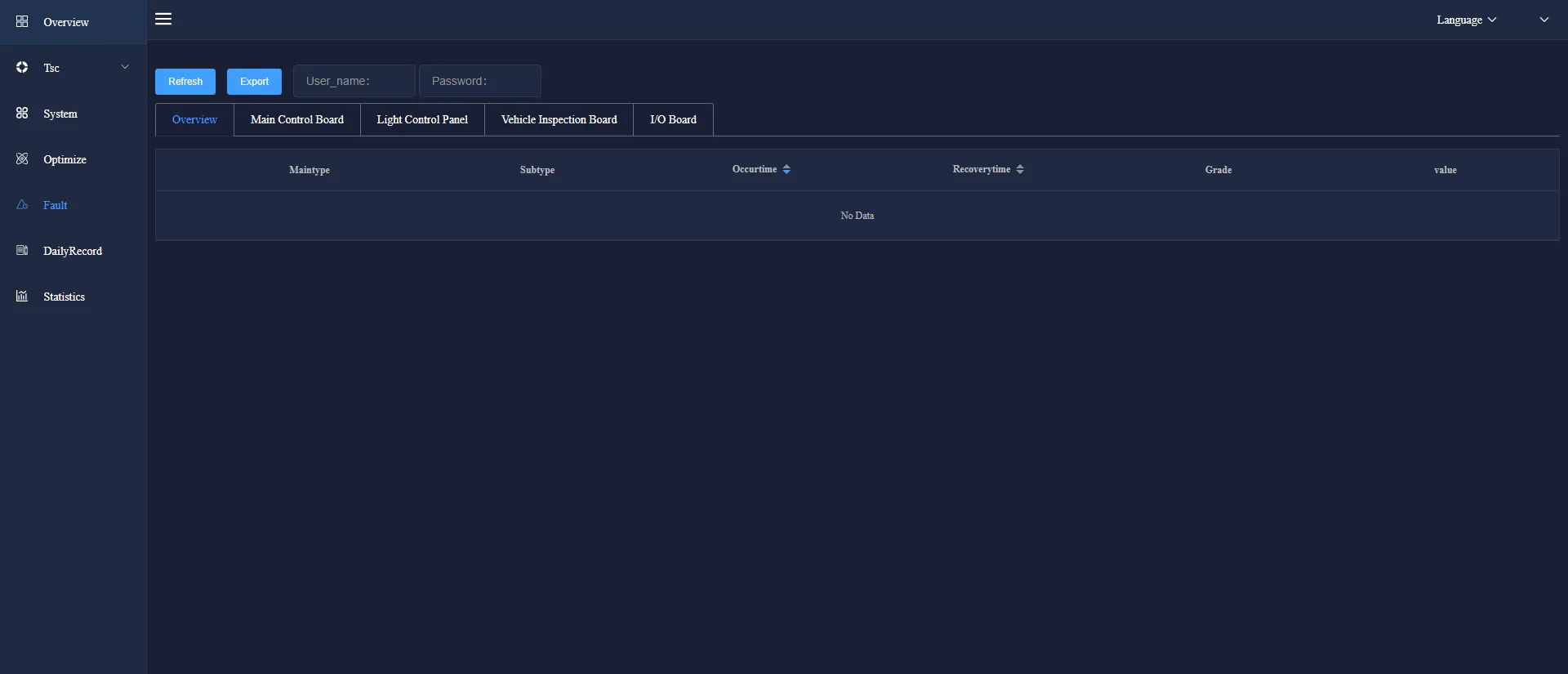Click the Maintype column header
Screen dimensions: 1568x674
click(x=310, y=170)
